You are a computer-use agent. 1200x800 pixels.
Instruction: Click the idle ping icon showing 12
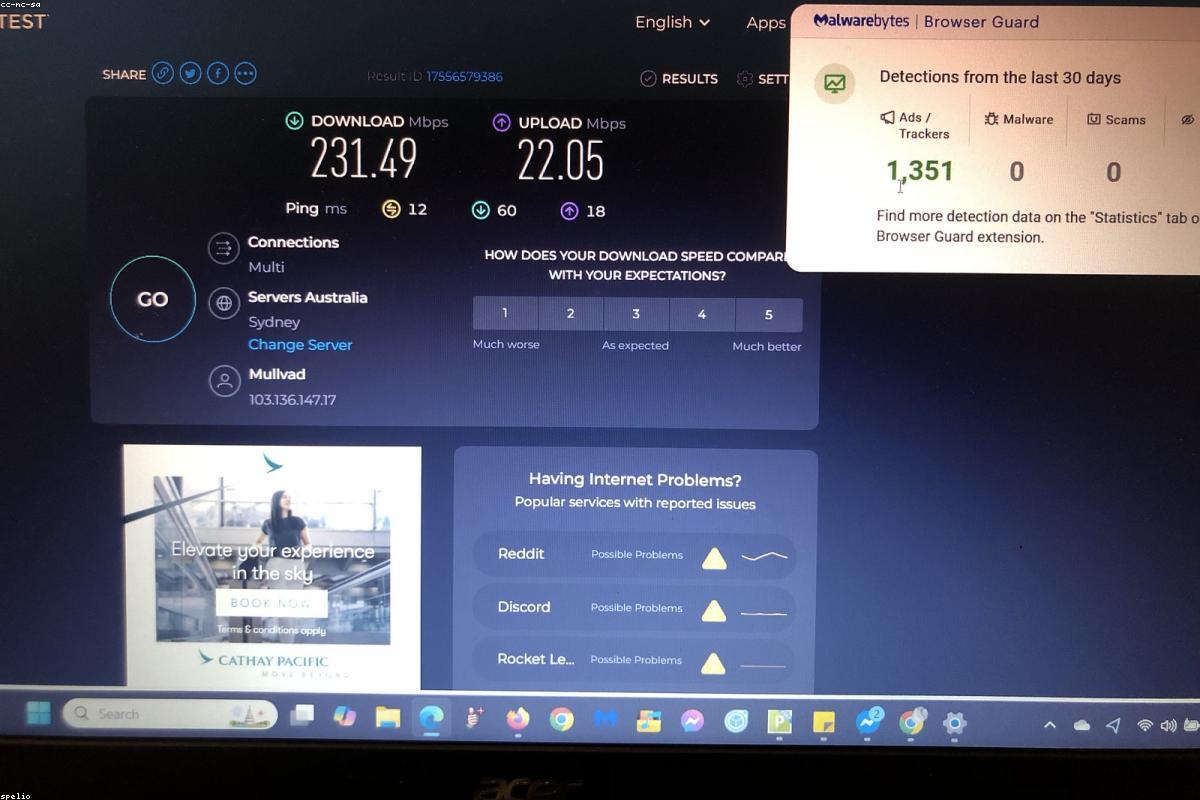click(x=392, y=209)
